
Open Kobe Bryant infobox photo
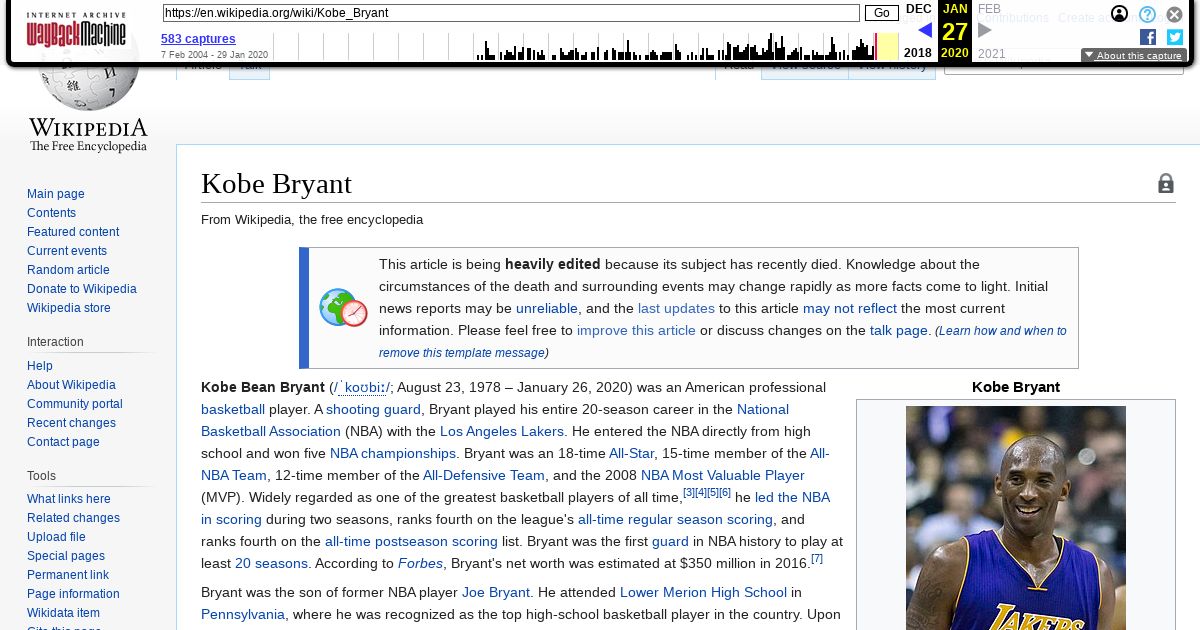[x=1016, y=518]
